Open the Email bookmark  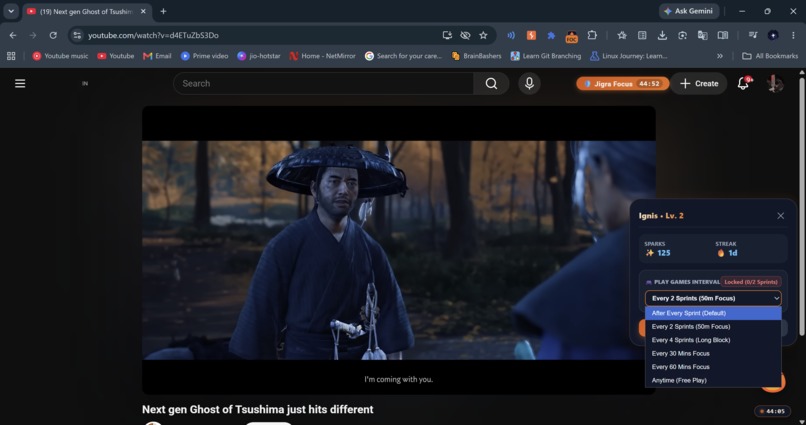coord(157,56)
